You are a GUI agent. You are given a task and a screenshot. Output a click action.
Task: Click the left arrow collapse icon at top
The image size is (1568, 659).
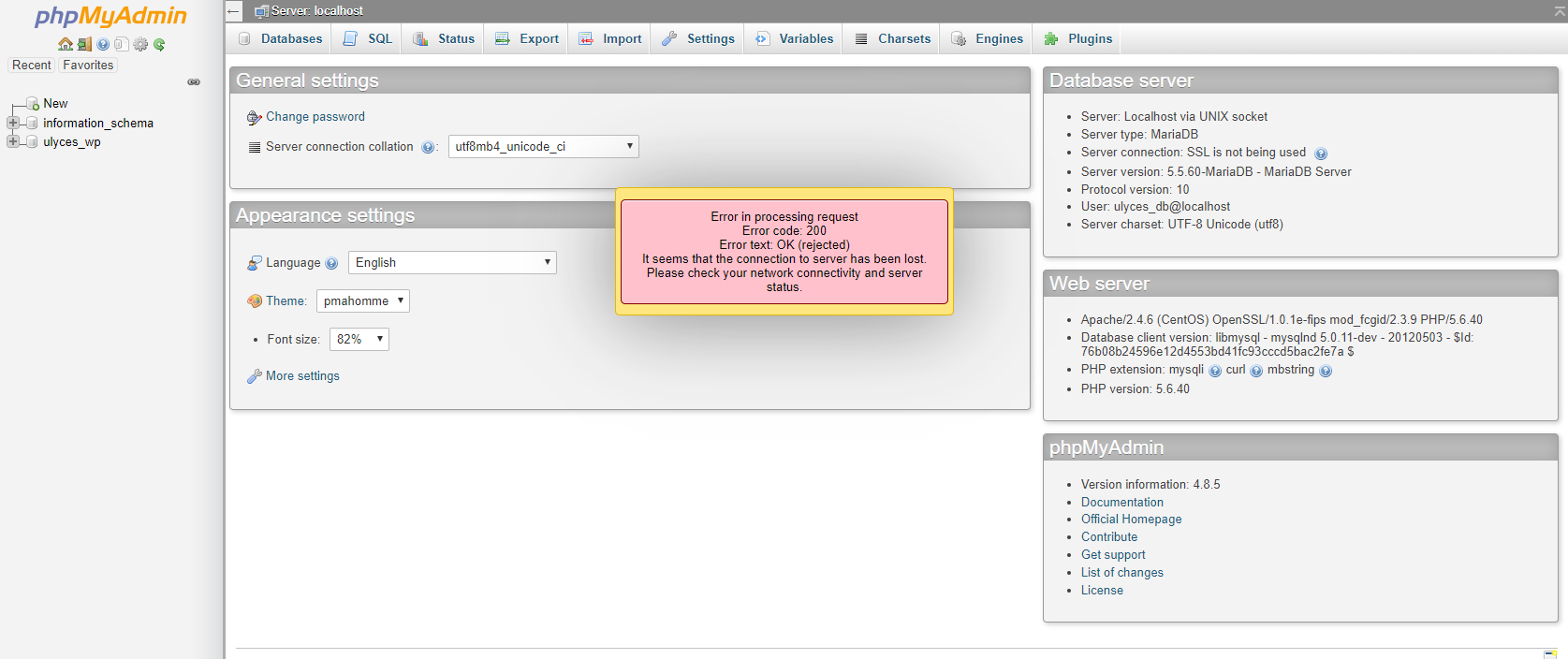[x=234, y=11]
